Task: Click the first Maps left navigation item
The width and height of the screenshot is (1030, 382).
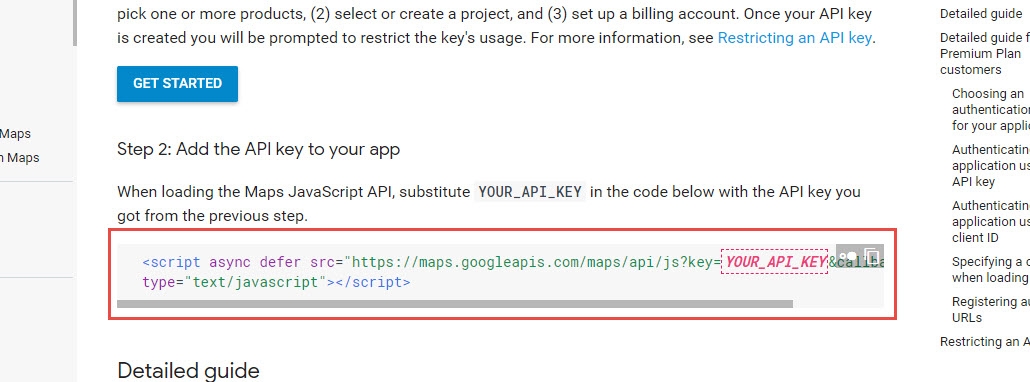Action: pyautogui.click(x=15, y=134)
